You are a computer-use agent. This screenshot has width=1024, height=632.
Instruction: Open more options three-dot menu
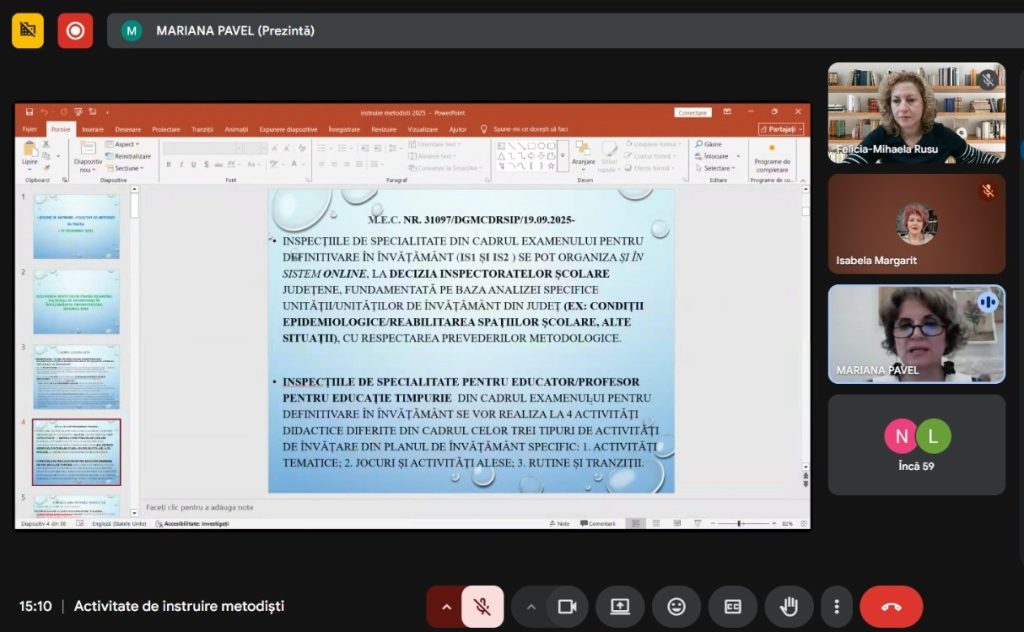pos(836,606)
